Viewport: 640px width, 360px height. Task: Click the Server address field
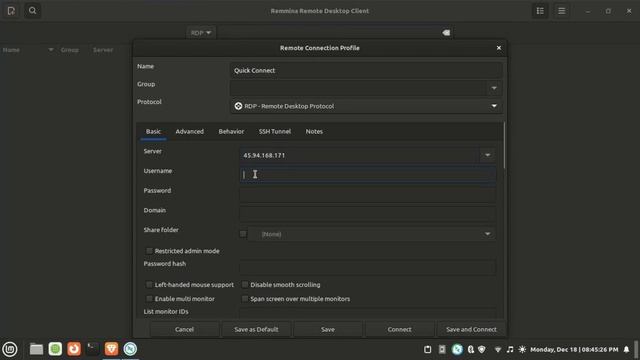click(x=359, y=155)
